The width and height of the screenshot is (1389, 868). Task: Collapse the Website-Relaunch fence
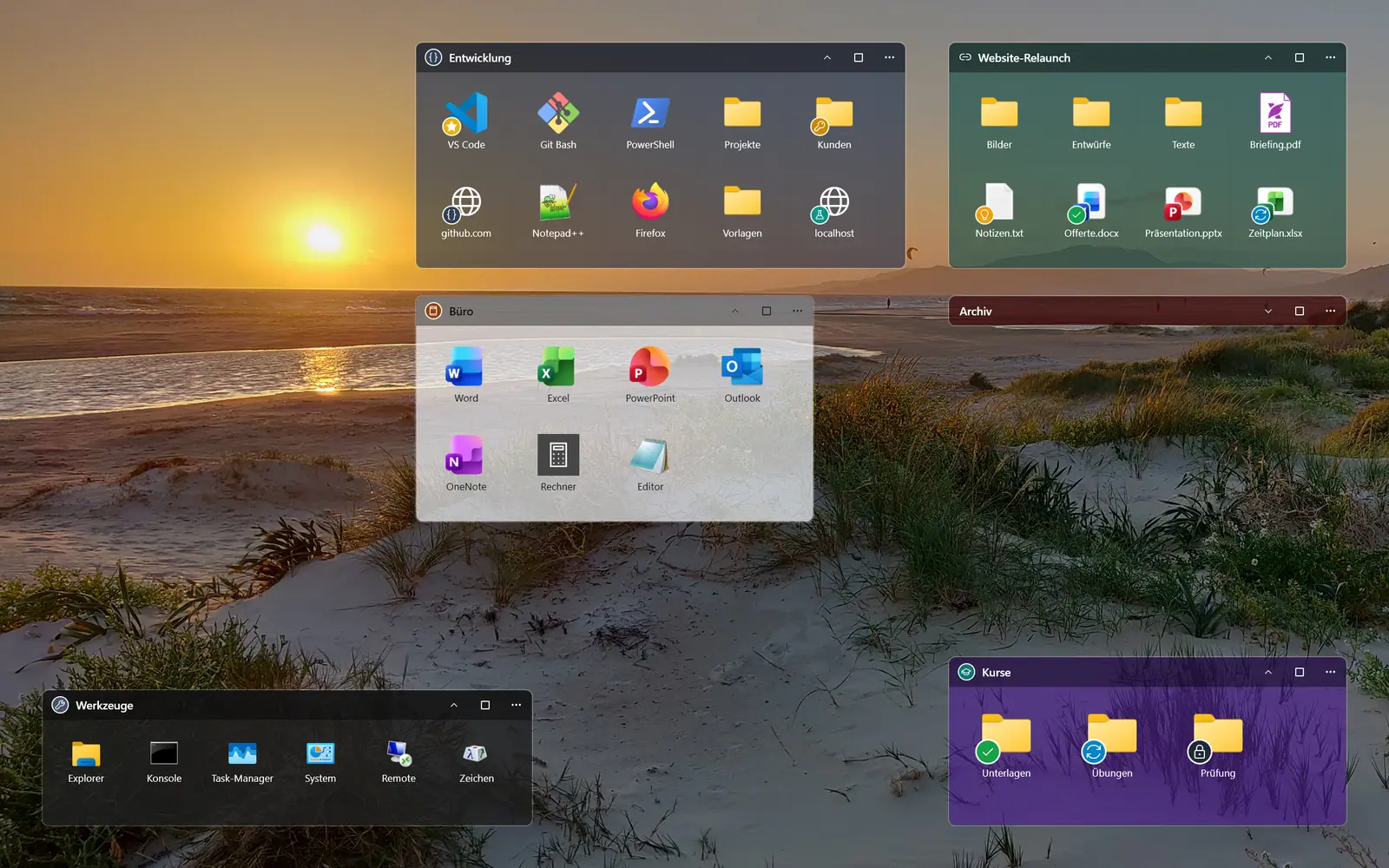click(1268, 57)
